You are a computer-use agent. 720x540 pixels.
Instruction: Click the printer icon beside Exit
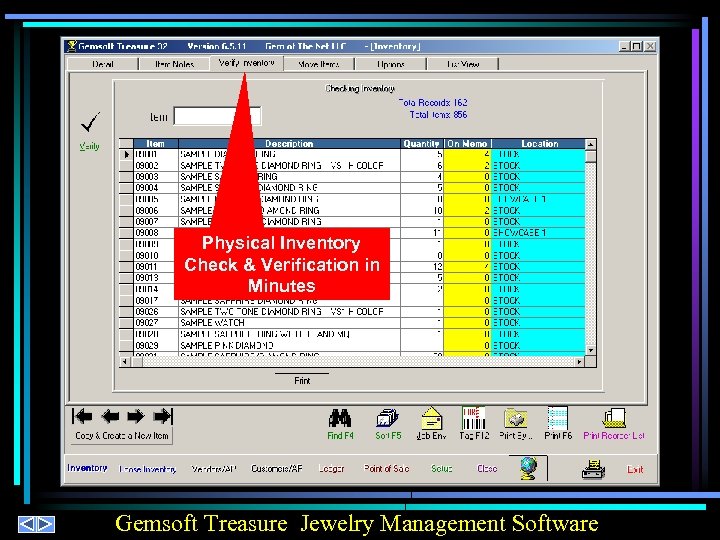coord(593,469)
